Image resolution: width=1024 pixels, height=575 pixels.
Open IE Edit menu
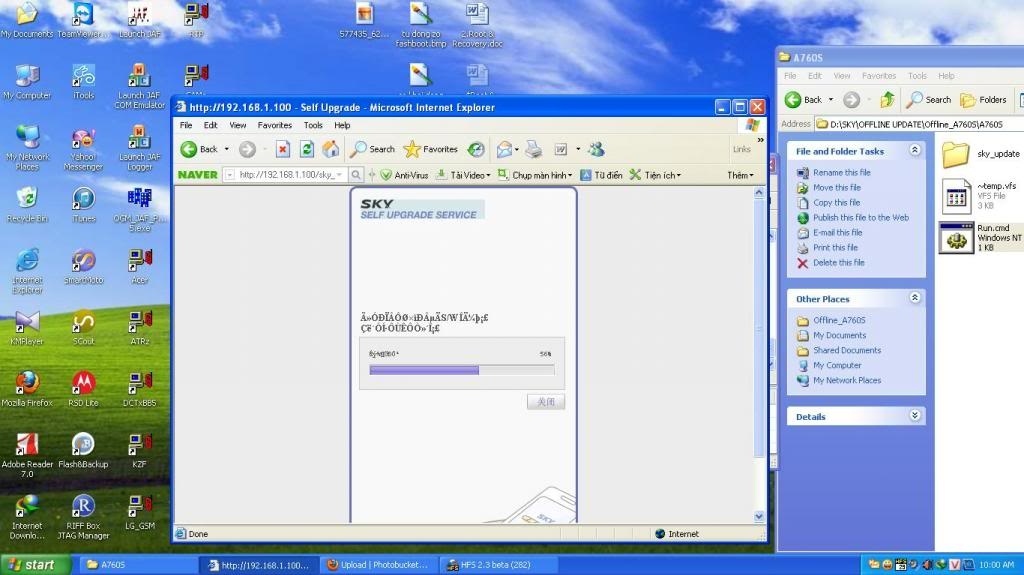click(x=210, y=125)
